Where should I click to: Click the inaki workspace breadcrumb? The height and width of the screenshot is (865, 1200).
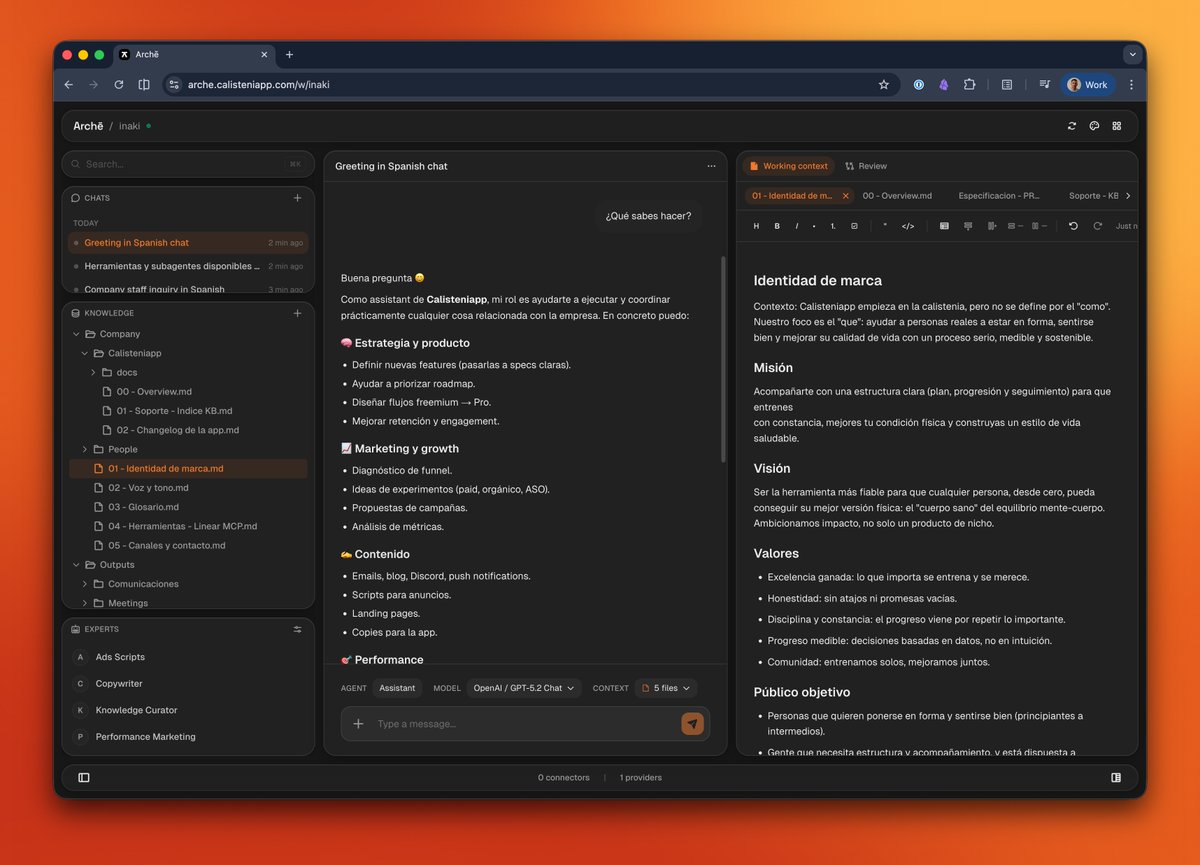pyautogui.click(x=130, y=126)
